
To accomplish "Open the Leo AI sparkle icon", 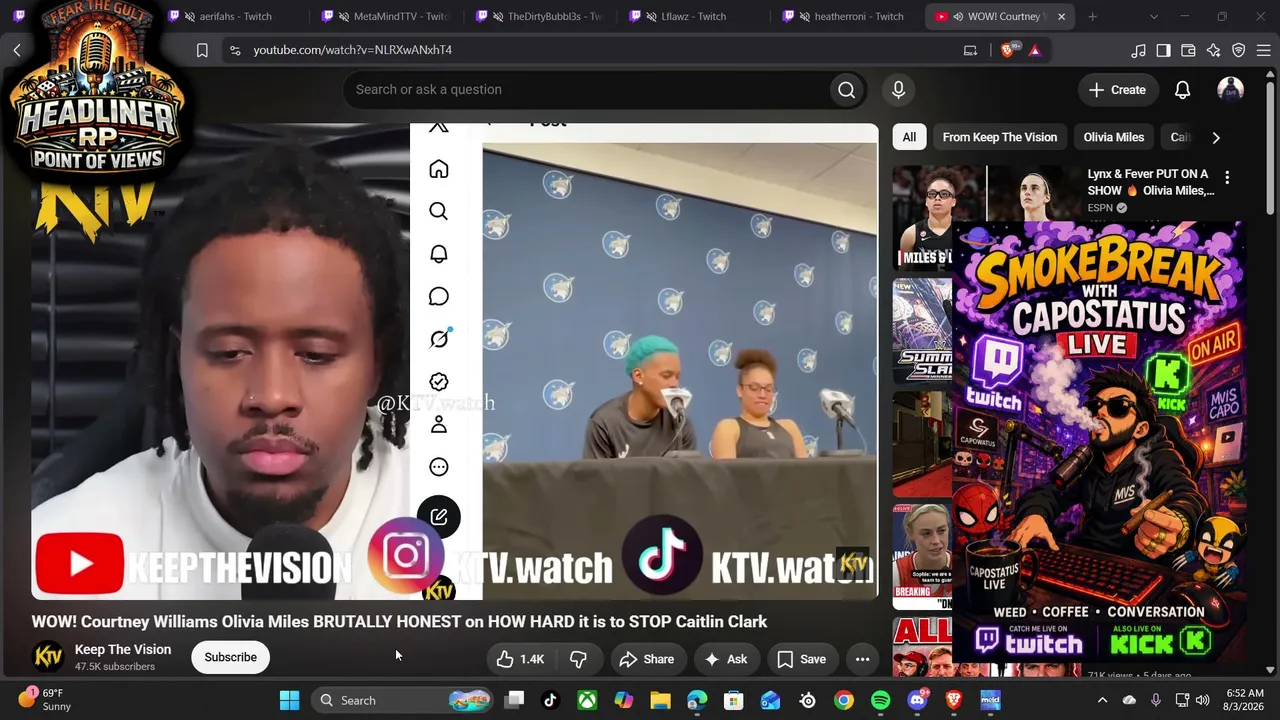I will pos(1213,50).
